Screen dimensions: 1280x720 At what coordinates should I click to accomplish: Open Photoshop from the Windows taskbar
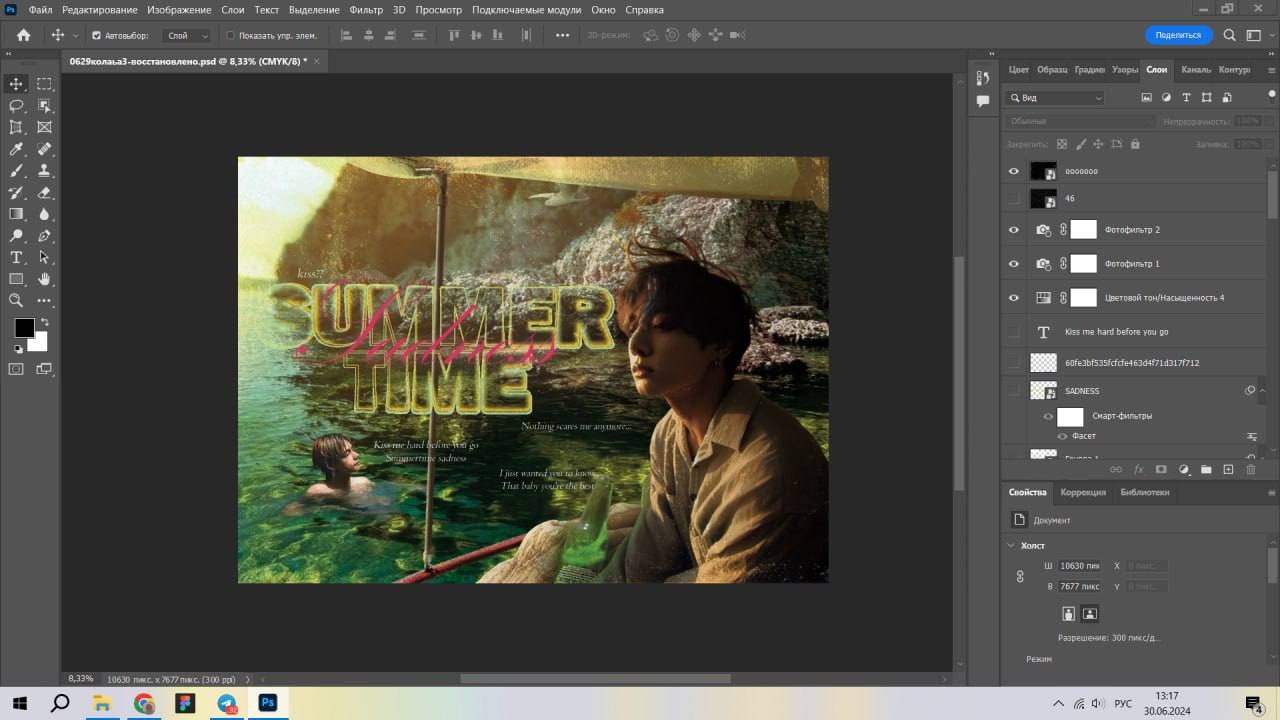click(268, 703)
